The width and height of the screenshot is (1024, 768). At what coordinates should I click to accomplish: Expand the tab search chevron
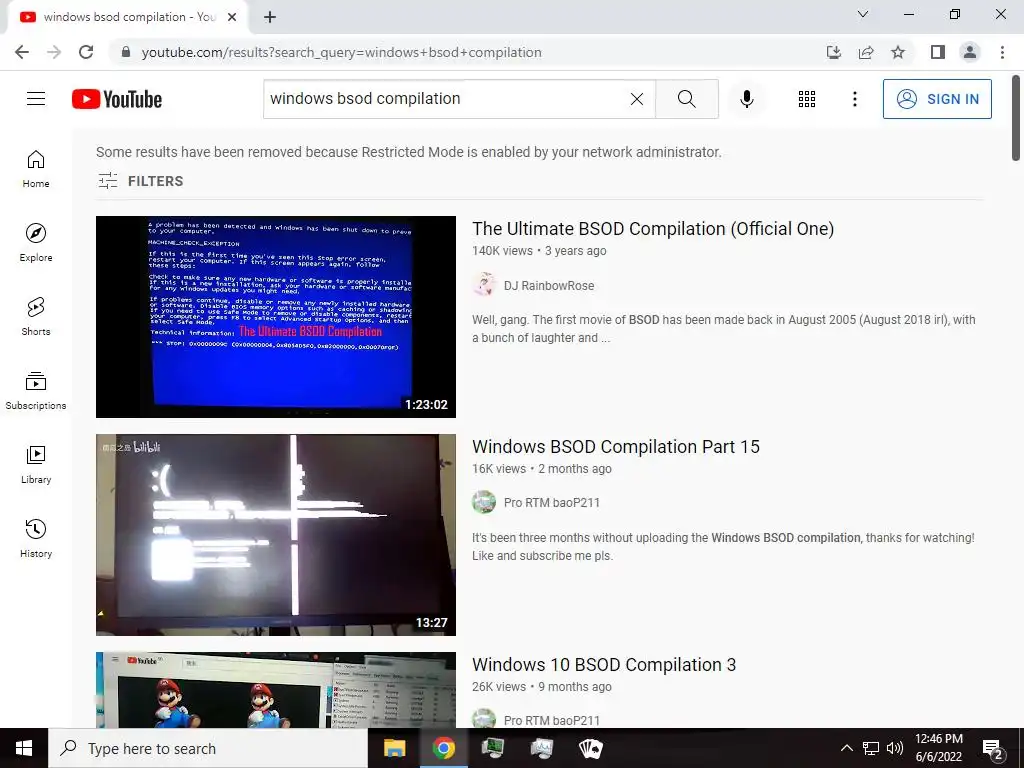tap(863, 14)
